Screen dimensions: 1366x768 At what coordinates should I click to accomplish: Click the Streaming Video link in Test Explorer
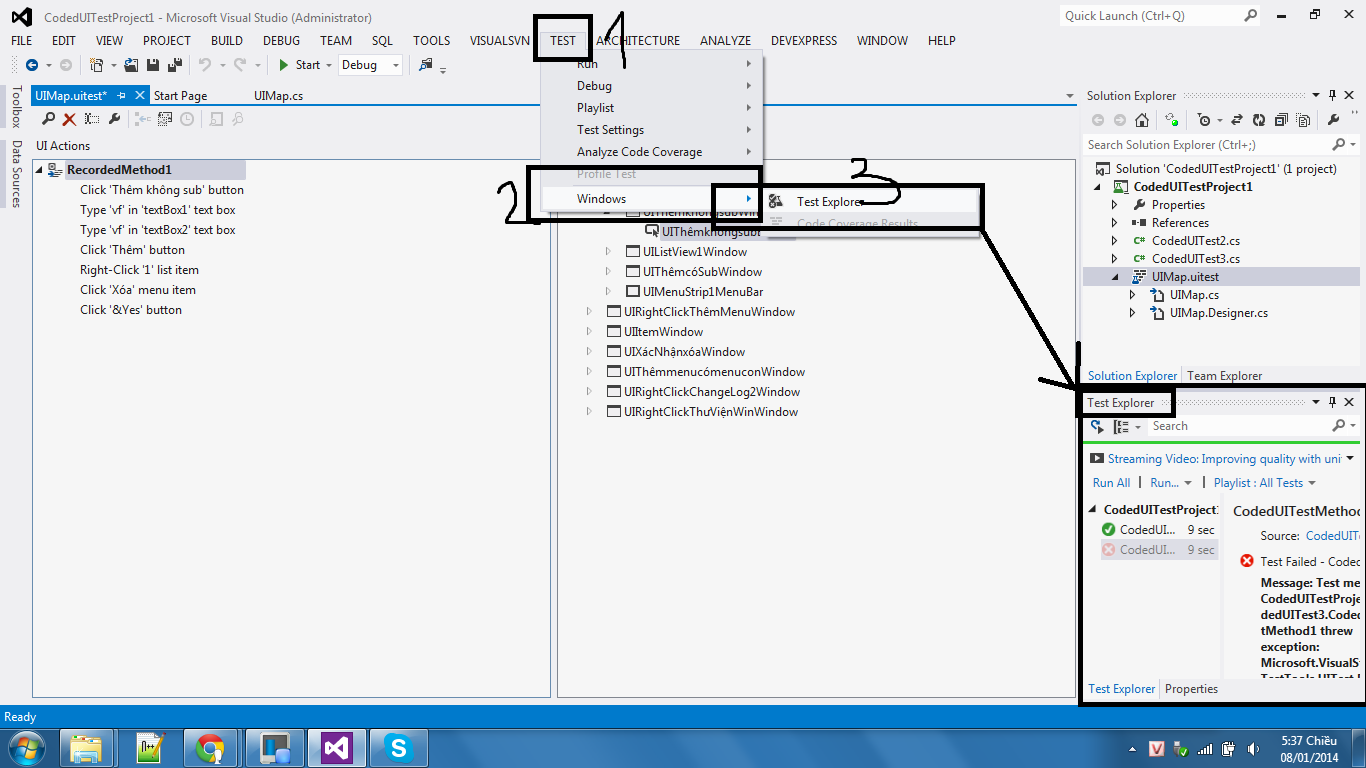coord(1224,459)
